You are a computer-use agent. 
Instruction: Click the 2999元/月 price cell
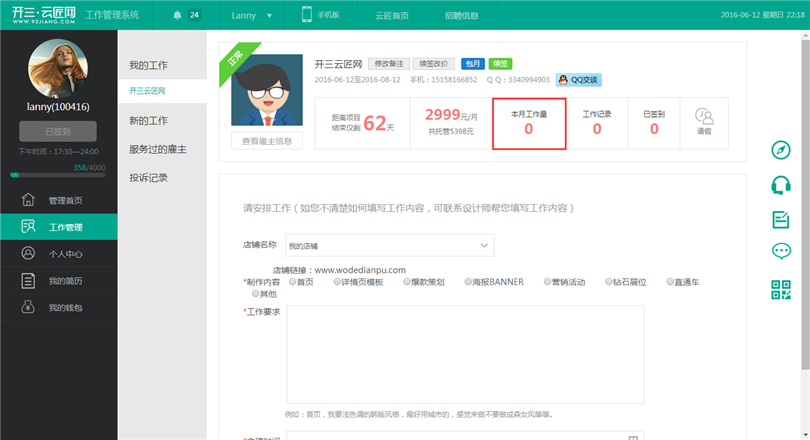[x=451, y=123]
